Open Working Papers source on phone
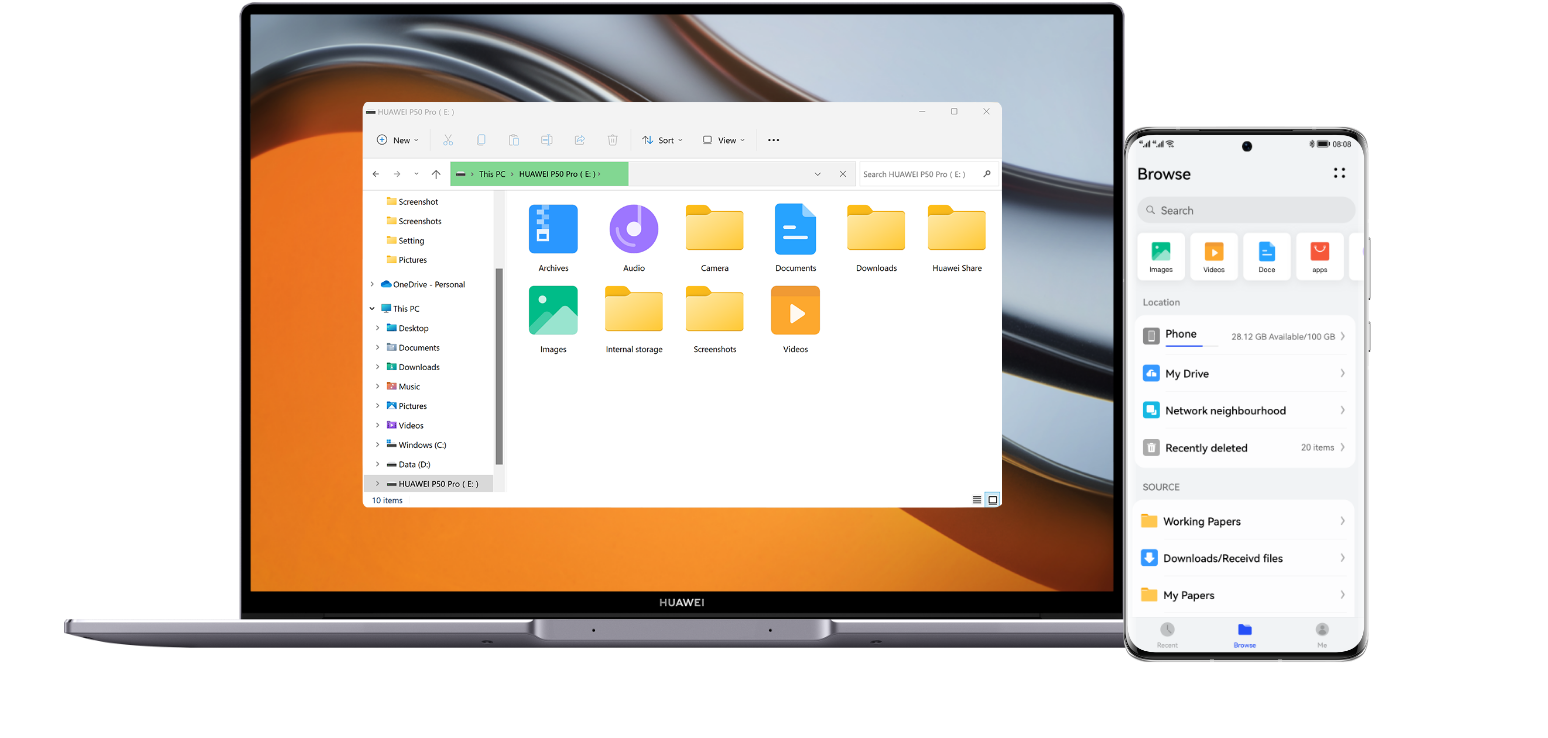The image size is (1548, 738). pos(1245,521)
